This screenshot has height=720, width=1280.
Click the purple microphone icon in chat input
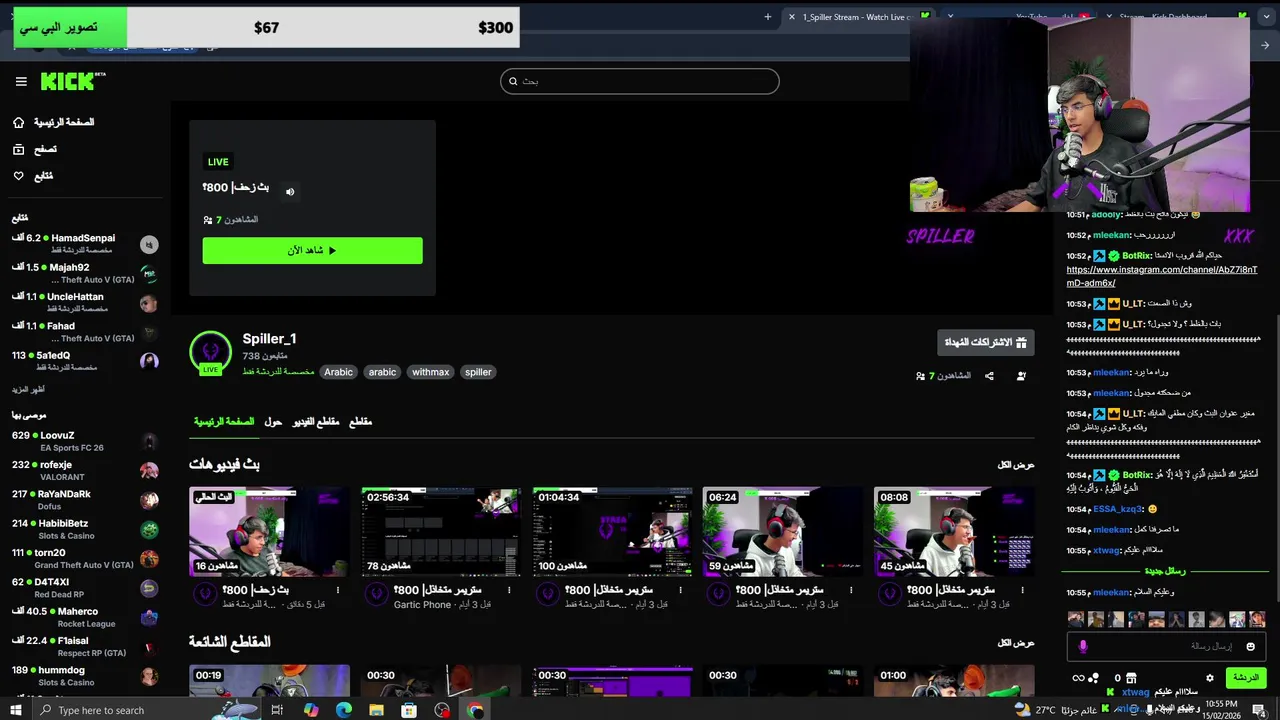tap(1082, 647)
